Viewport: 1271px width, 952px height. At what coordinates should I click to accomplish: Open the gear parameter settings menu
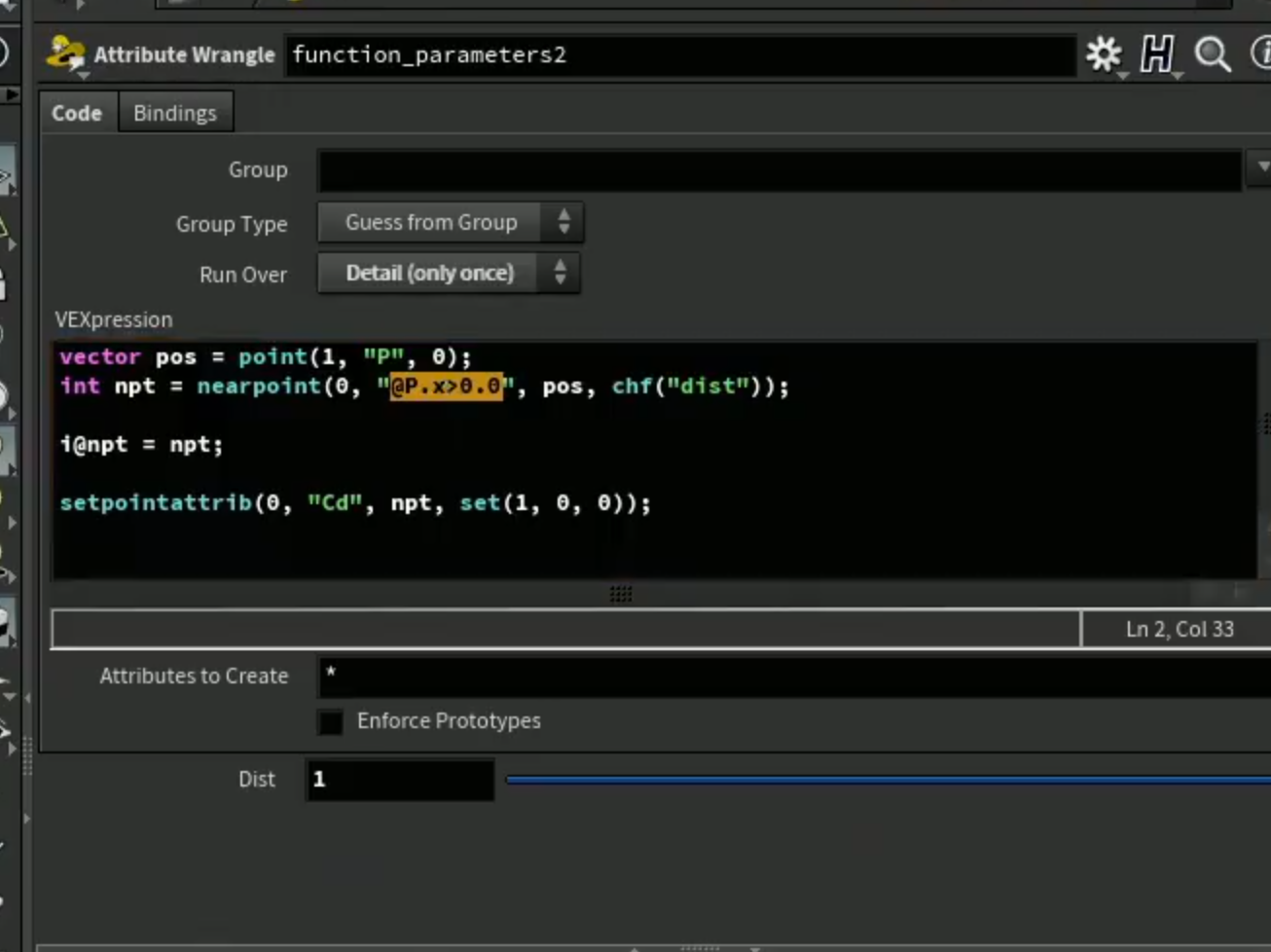[1104, 55]
